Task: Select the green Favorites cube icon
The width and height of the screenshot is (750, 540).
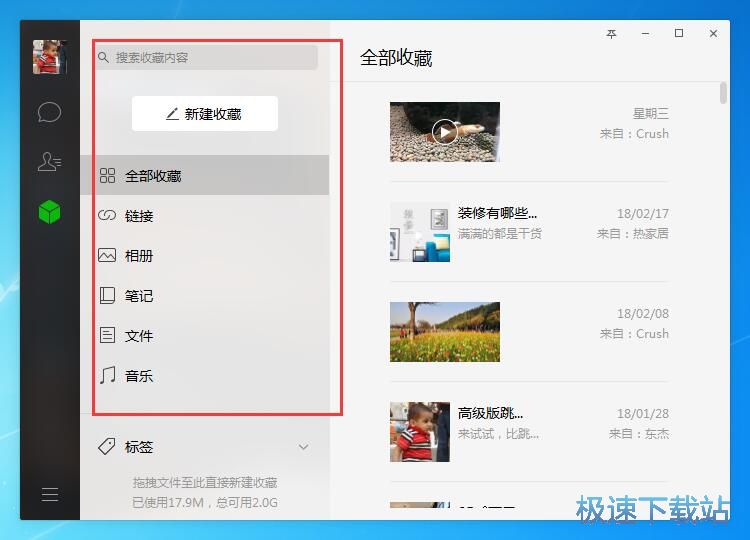Action: [49, 212]
